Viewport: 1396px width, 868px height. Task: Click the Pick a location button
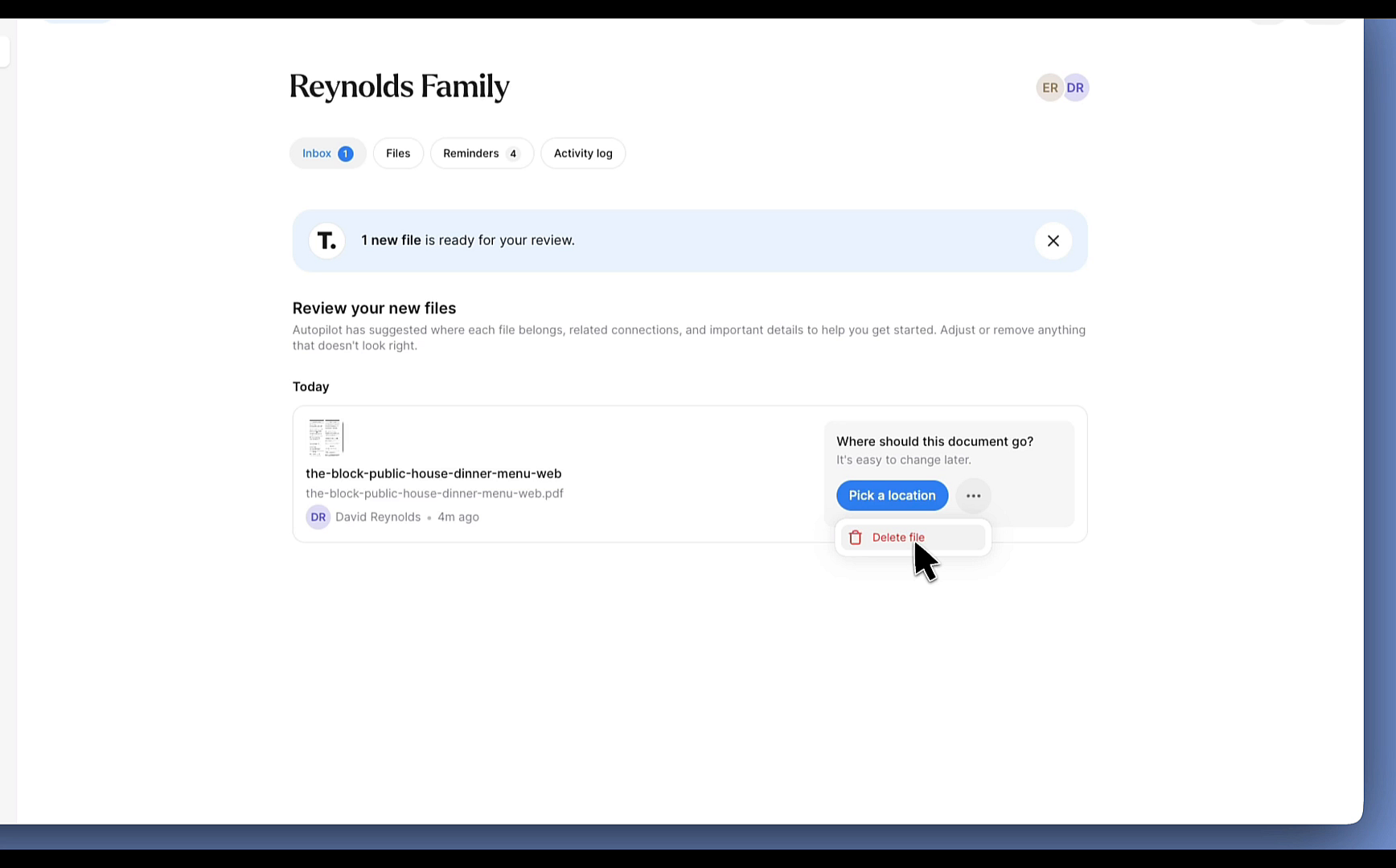coord(893,496)
